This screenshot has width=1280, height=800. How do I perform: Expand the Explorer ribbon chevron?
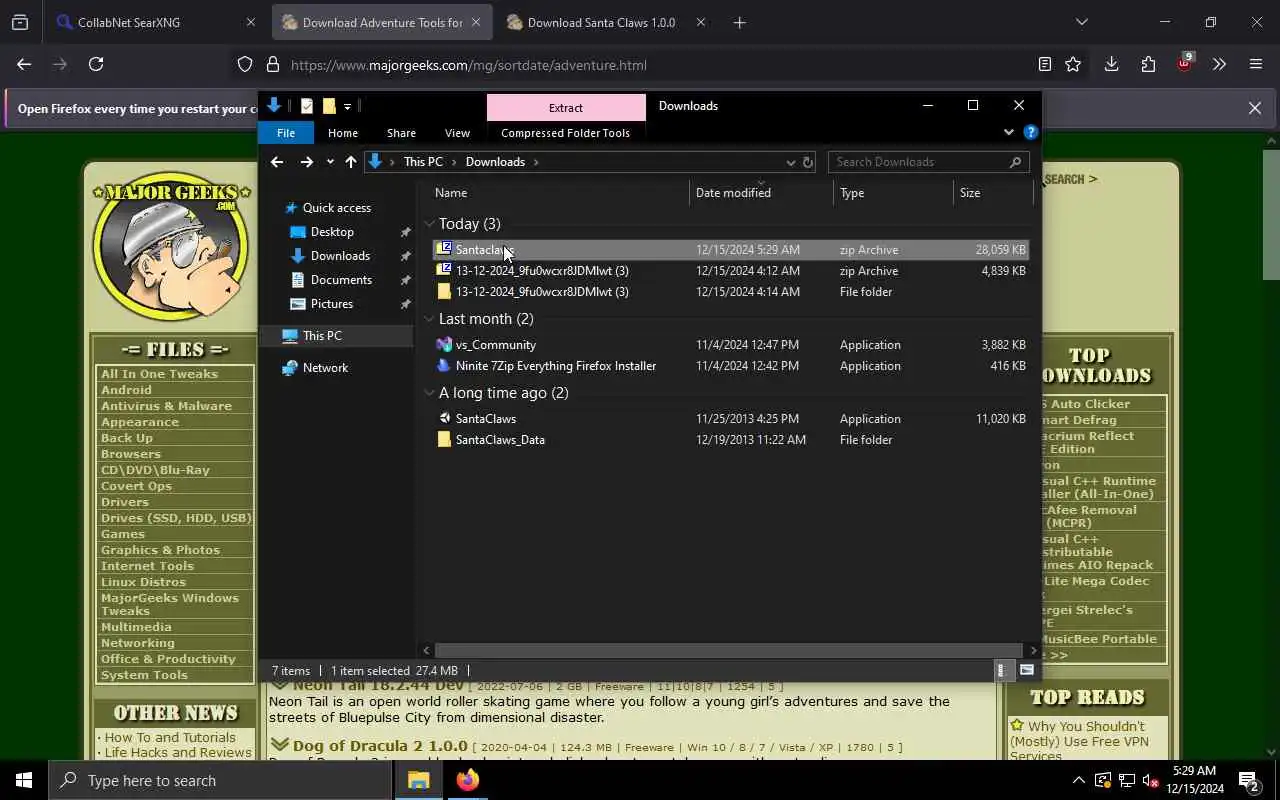point(1008,132)
